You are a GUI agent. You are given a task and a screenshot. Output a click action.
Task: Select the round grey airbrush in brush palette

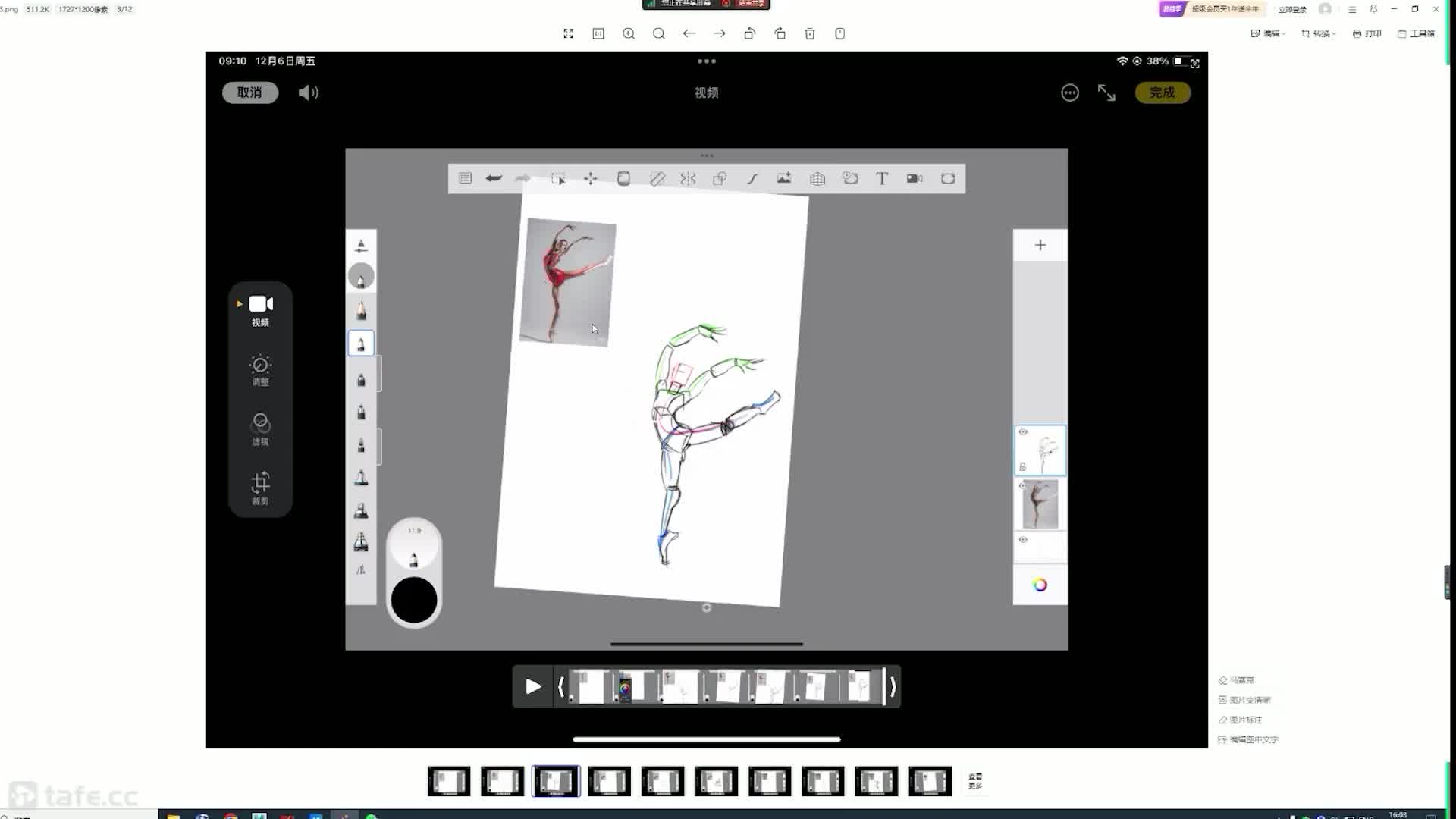361,277
